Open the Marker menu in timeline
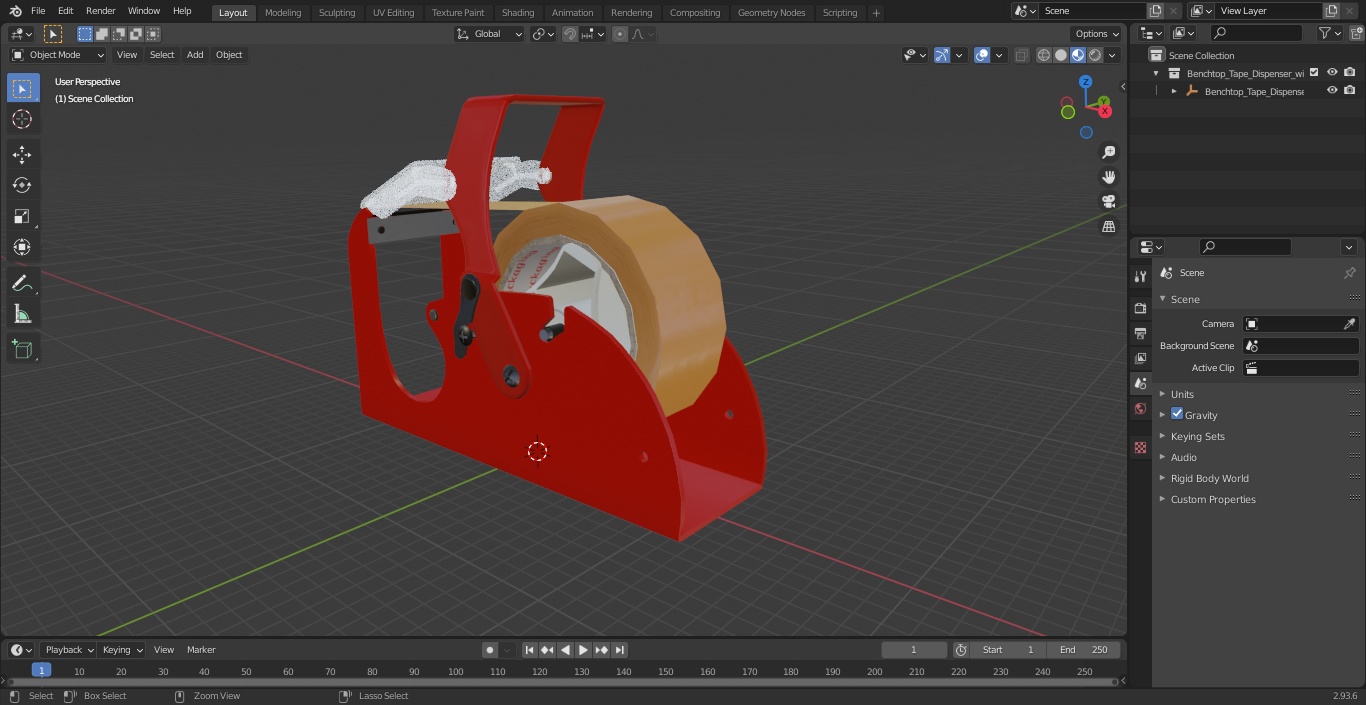 click(x=201, y=650)
